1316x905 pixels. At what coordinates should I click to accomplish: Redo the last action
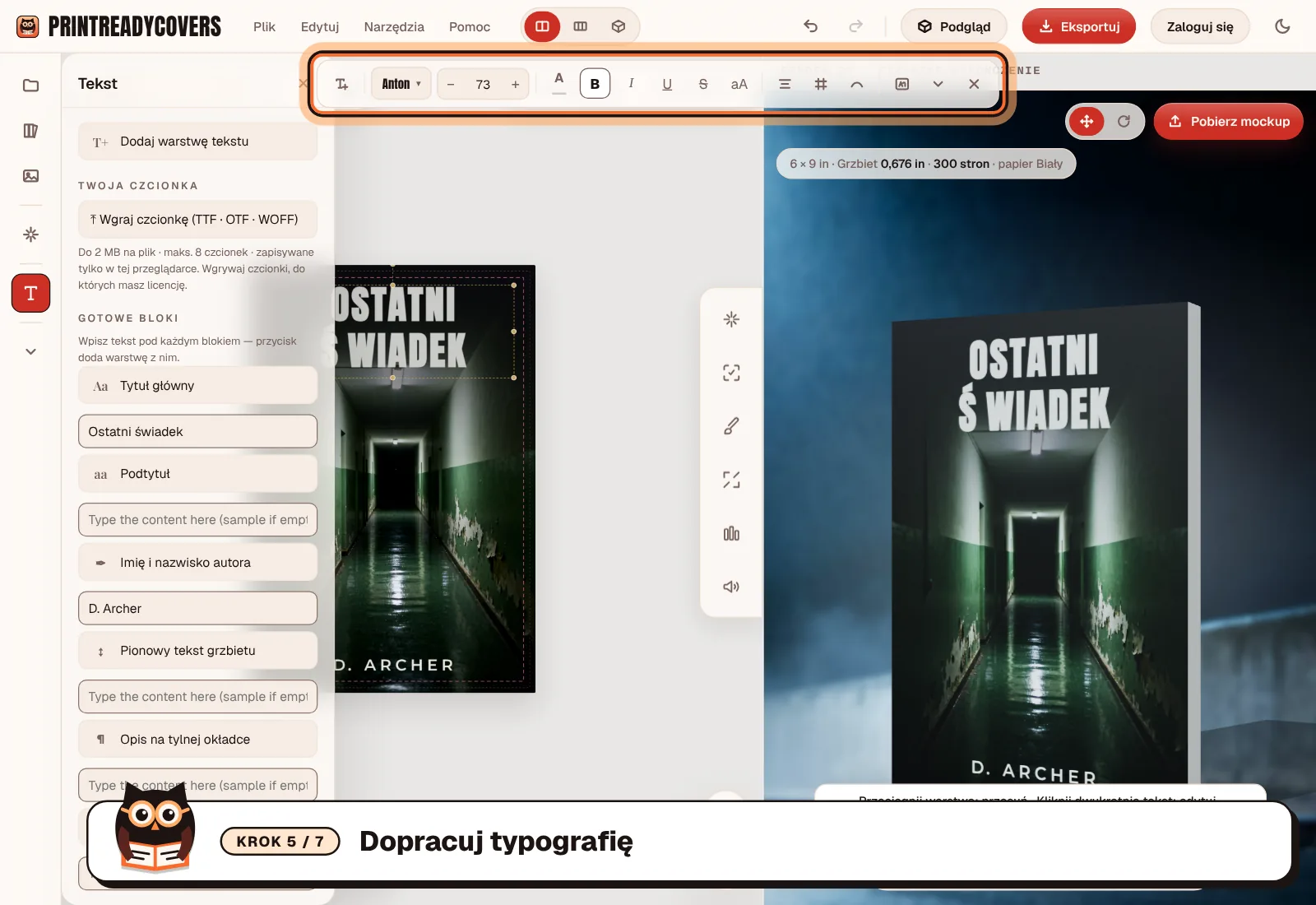(856, 26)
